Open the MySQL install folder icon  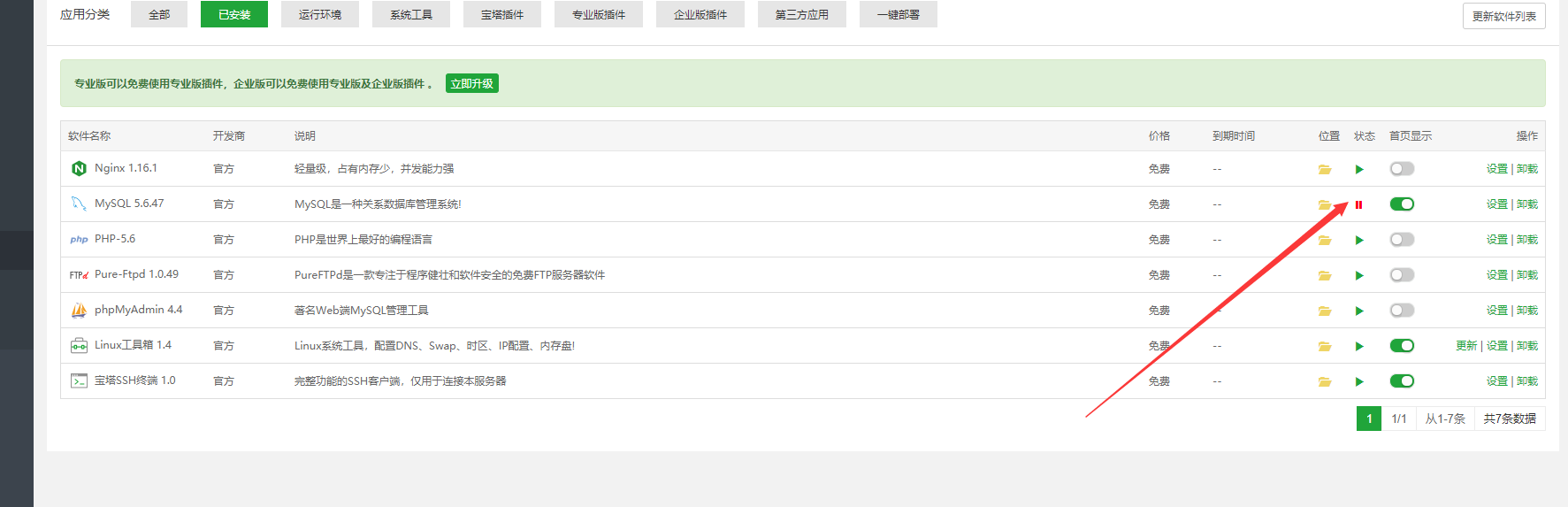(1325, 204)
